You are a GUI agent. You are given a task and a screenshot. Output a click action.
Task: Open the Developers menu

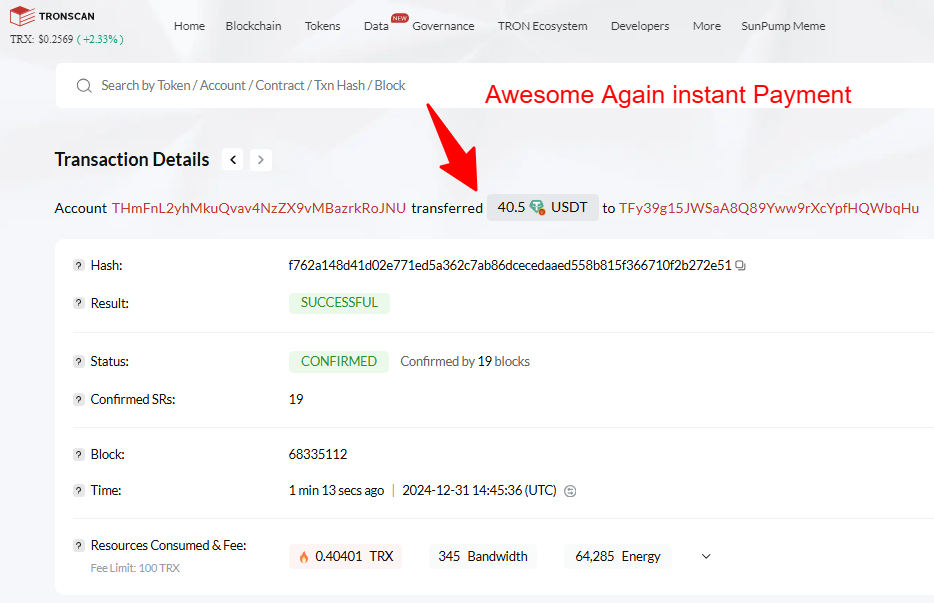point(640,26)
